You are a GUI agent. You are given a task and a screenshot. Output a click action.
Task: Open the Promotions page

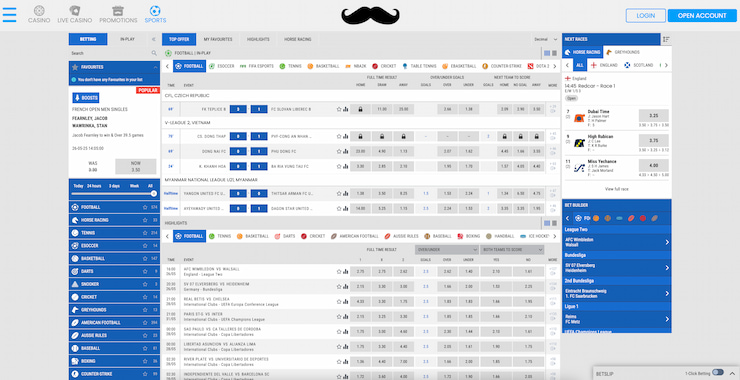pyautogui.click(x=118, y=15)
